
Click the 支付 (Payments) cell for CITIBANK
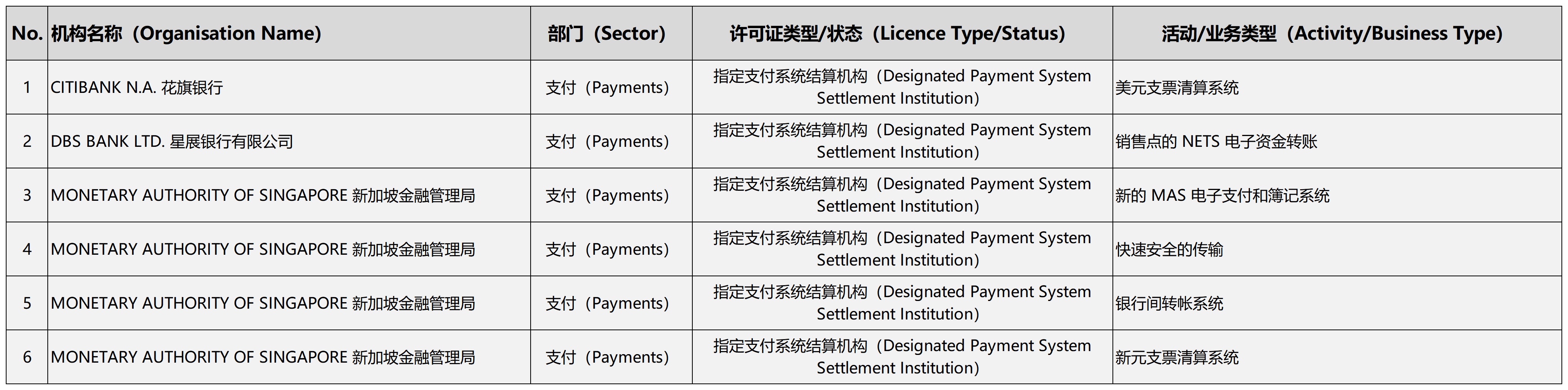click(x=611, y=87)
